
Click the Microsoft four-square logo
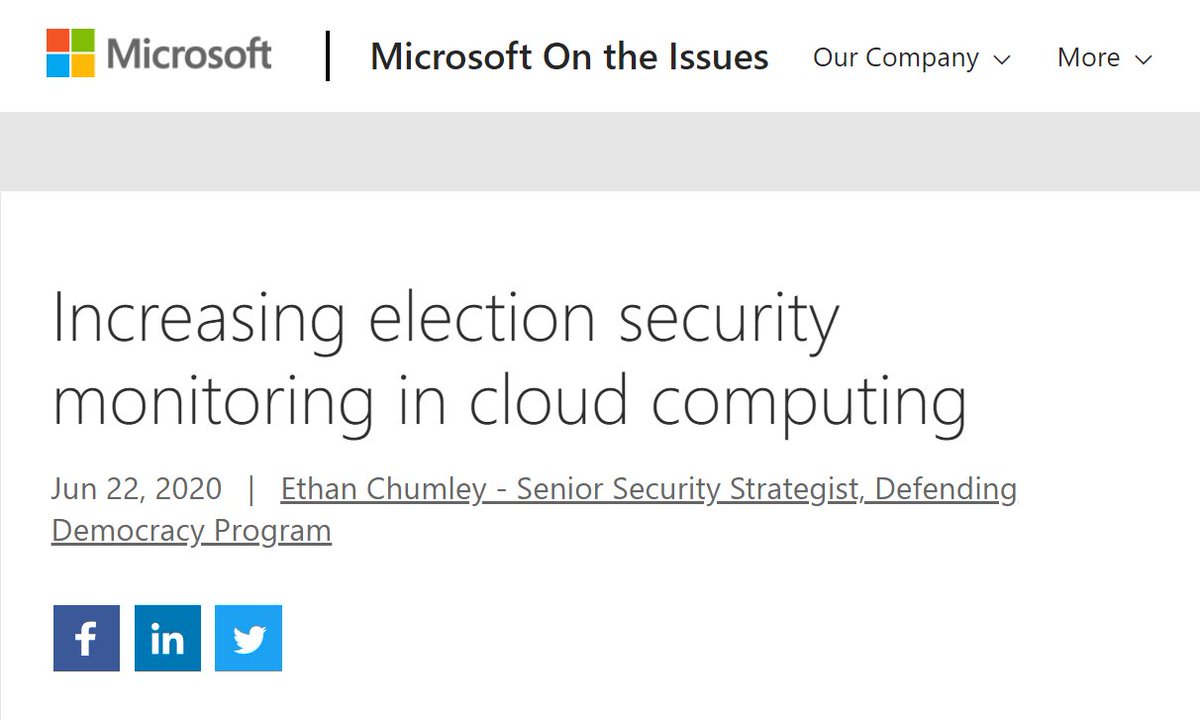(70, 53)
